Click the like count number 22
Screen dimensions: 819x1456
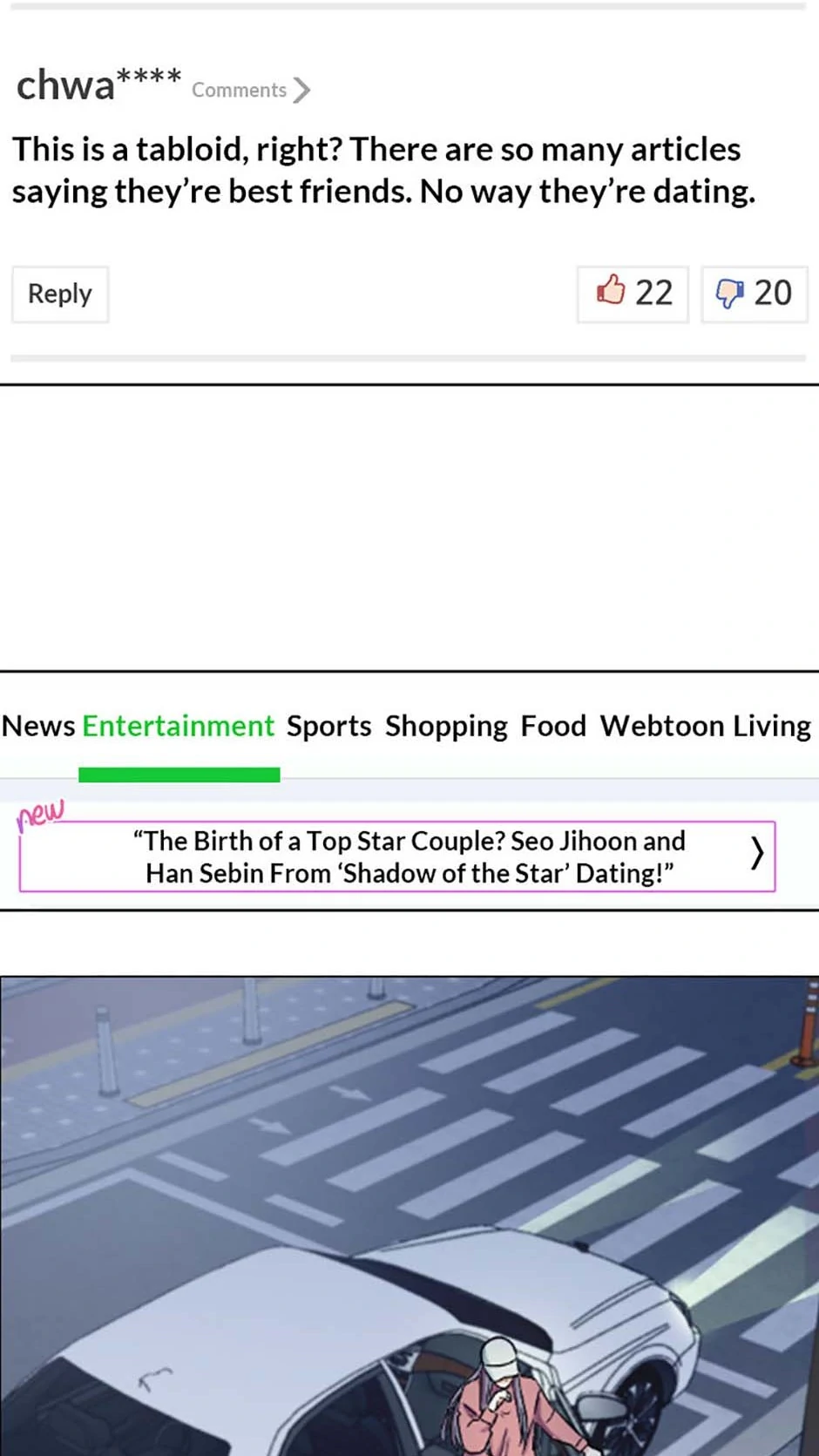pyautogui.click(x=653, y=294)
